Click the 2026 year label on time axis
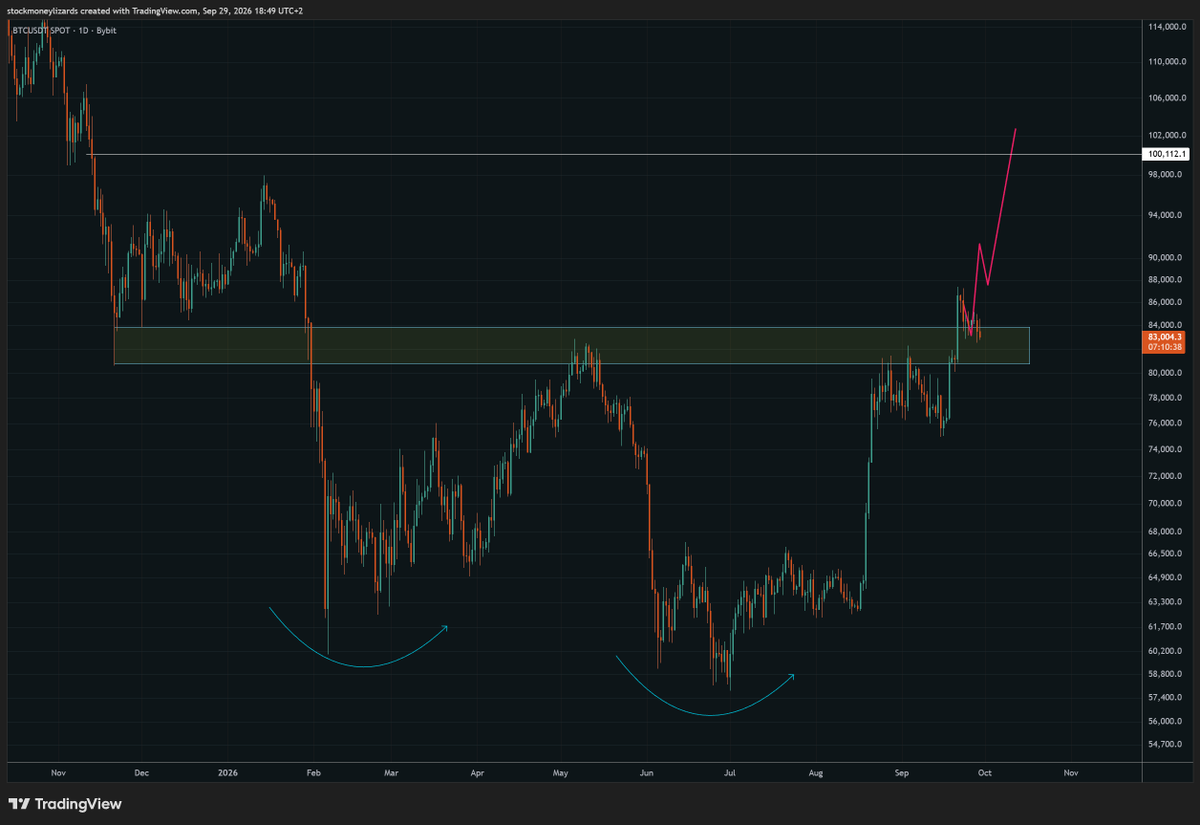 click(228, 773)
